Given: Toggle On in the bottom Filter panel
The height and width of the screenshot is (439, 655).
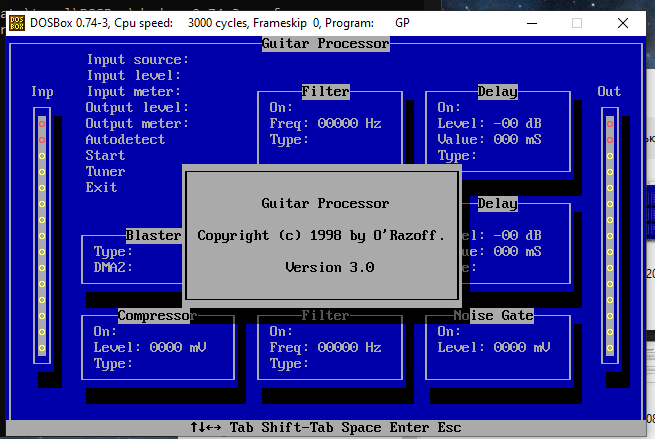Looking at the screenshot, I should click(x=281, y=332).
